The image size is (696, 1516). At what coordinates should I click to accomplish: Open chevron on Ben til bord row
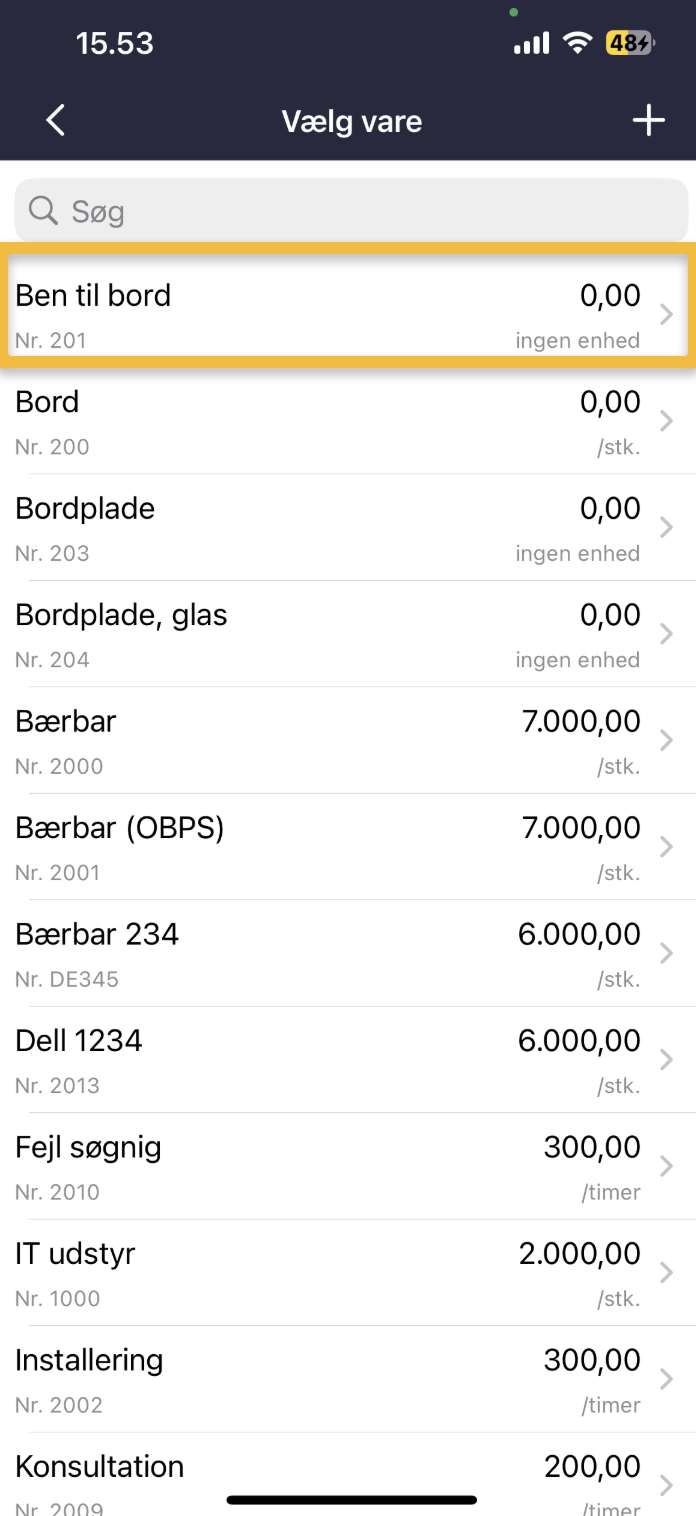tap(666, 315)
